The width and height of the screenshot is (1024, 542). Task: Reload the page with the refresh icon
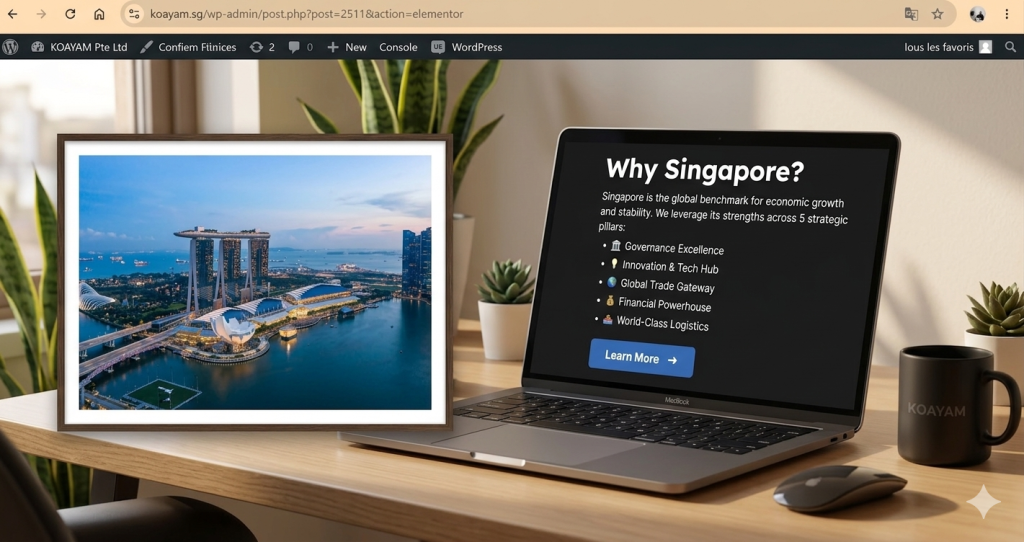coord(70,14)
